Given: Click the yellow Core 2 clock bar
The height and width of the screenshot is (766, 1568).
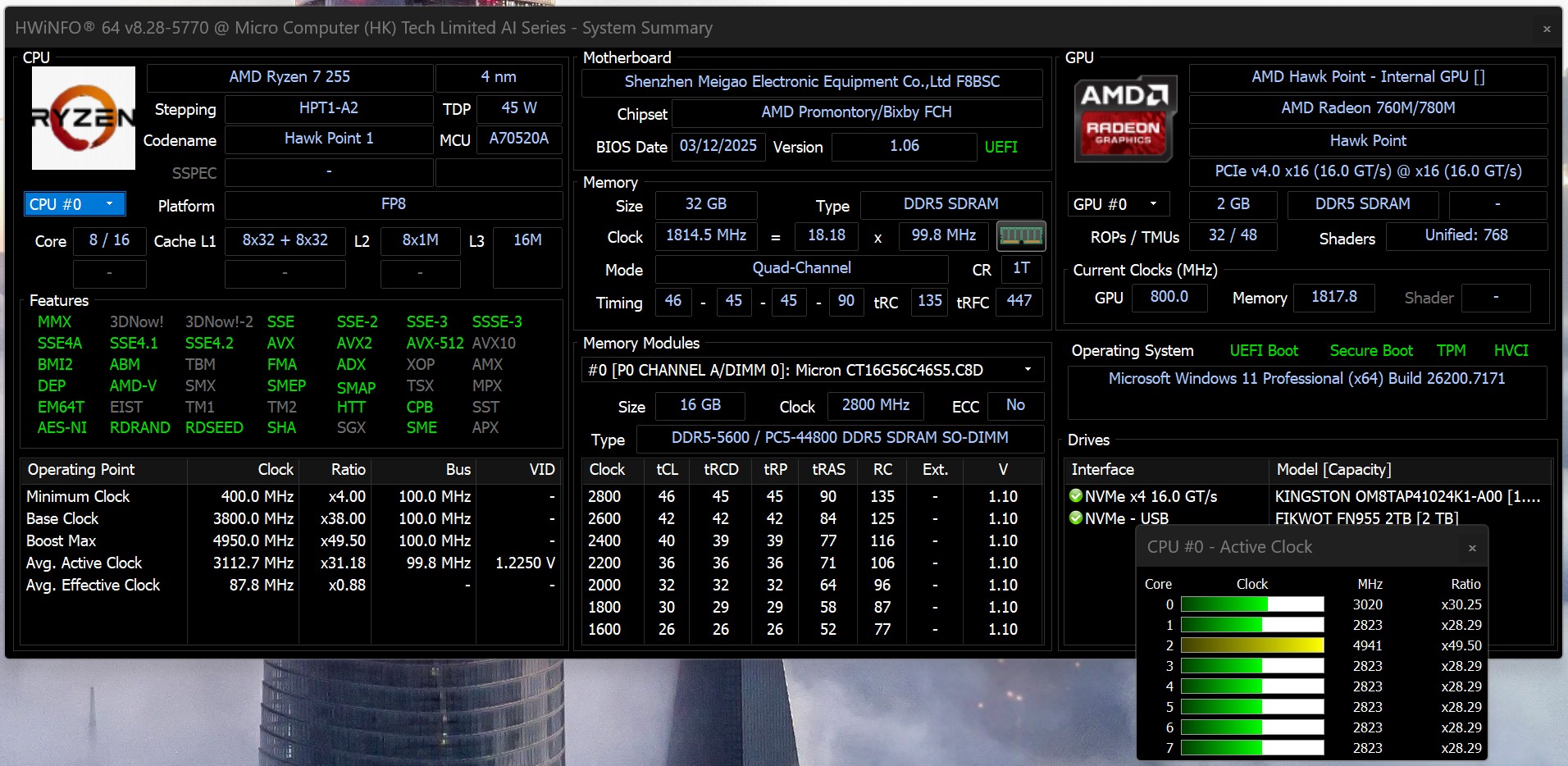Looking at the screenshot, I should point(1251,645).
